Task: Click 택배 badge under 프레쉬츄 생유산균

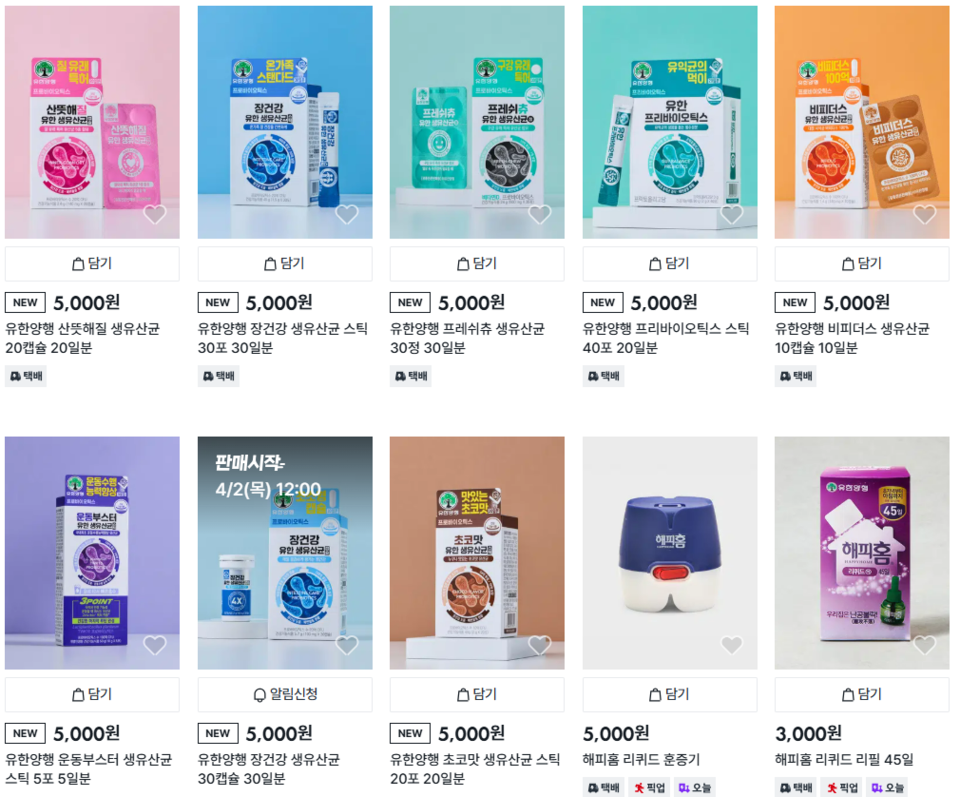Action: [411, 376]
